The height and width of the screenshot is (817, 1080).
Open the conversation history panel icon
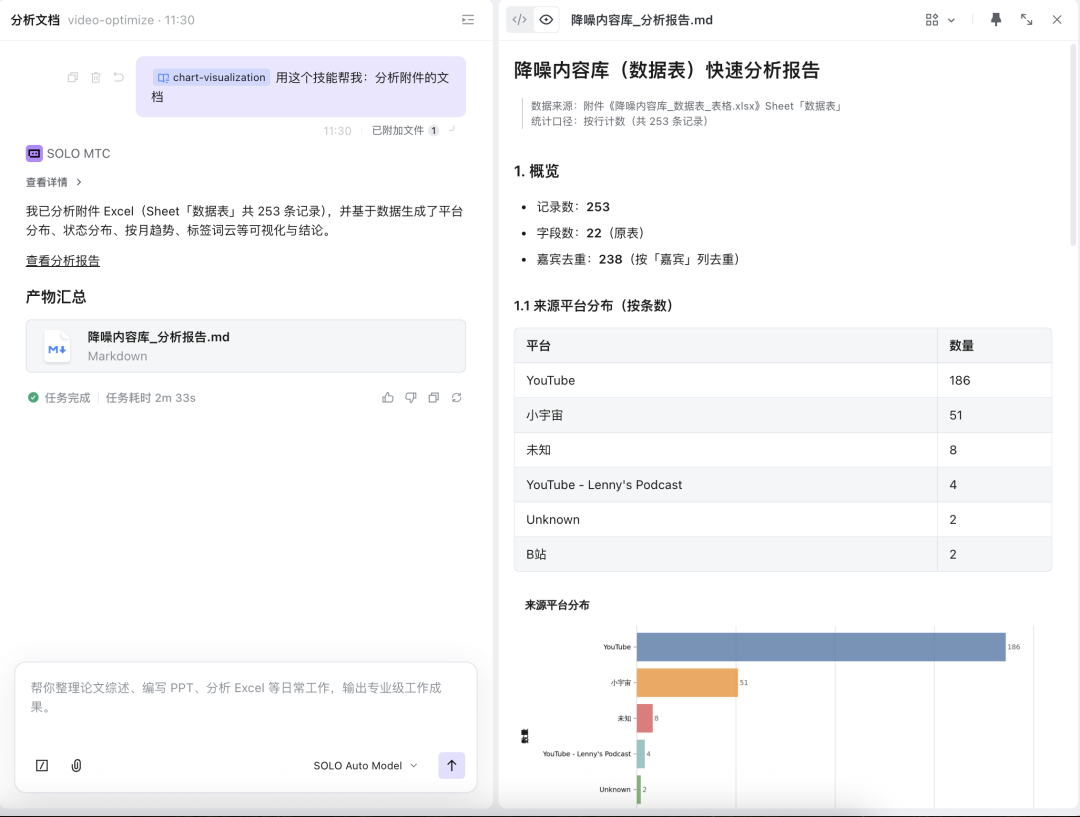[467, 19]
